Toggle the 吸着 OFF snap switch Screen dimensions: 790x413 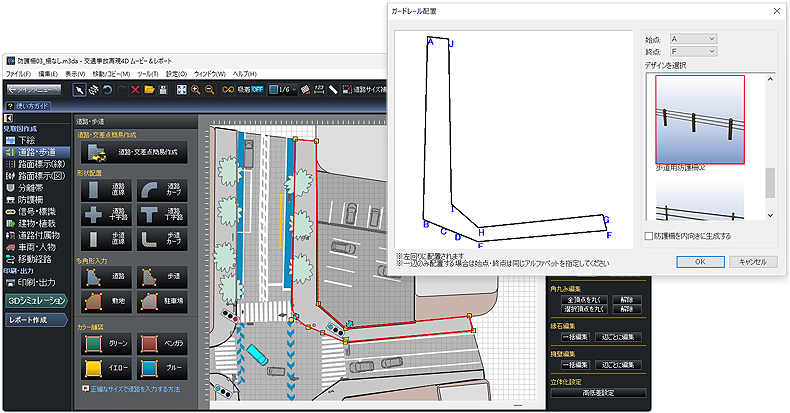point(250,89)
